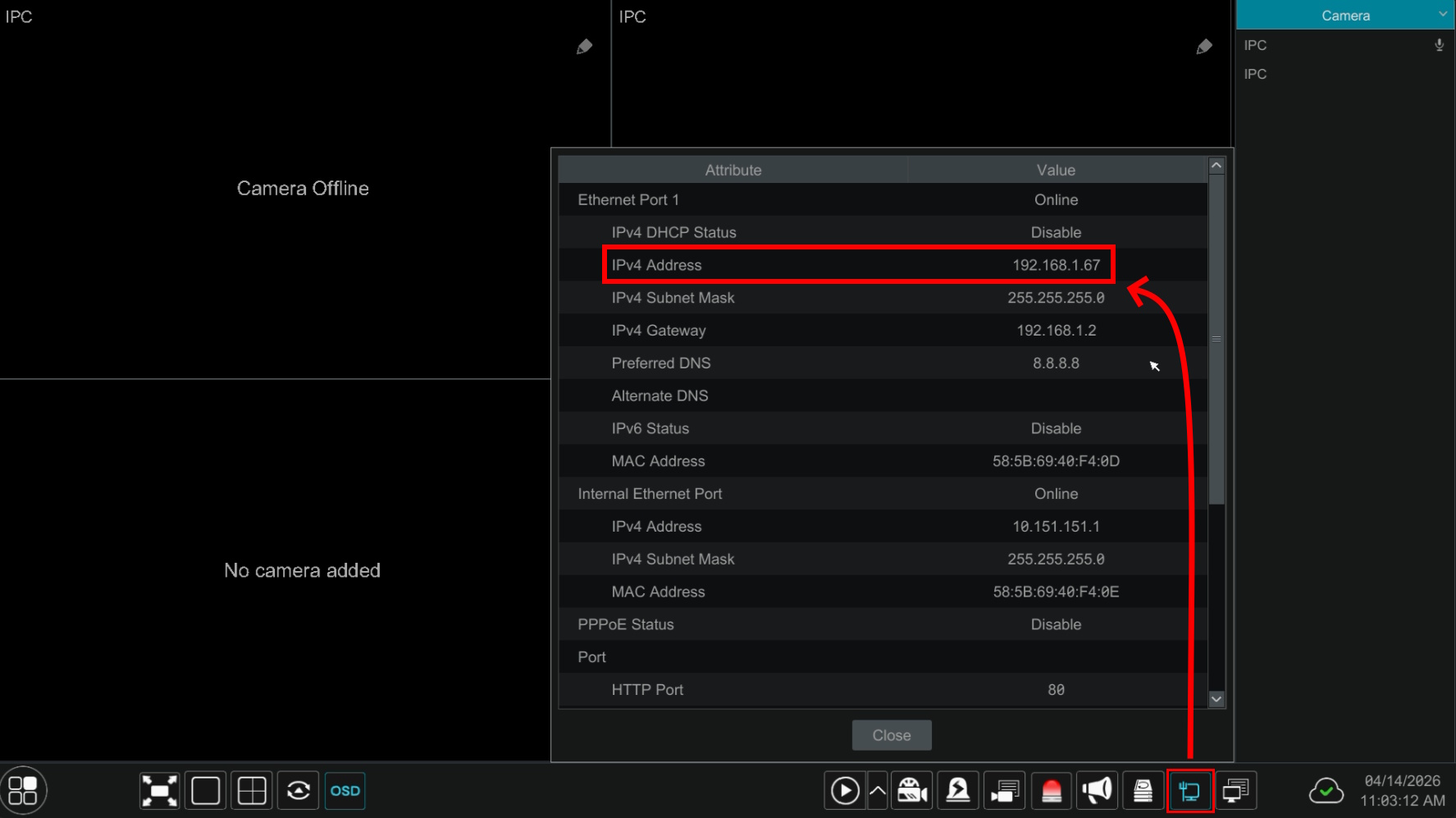This screenshot has width=1456, height=818.
Task: Open the disk status icon
Action: pyautogui.click(x=1143, y=791)
